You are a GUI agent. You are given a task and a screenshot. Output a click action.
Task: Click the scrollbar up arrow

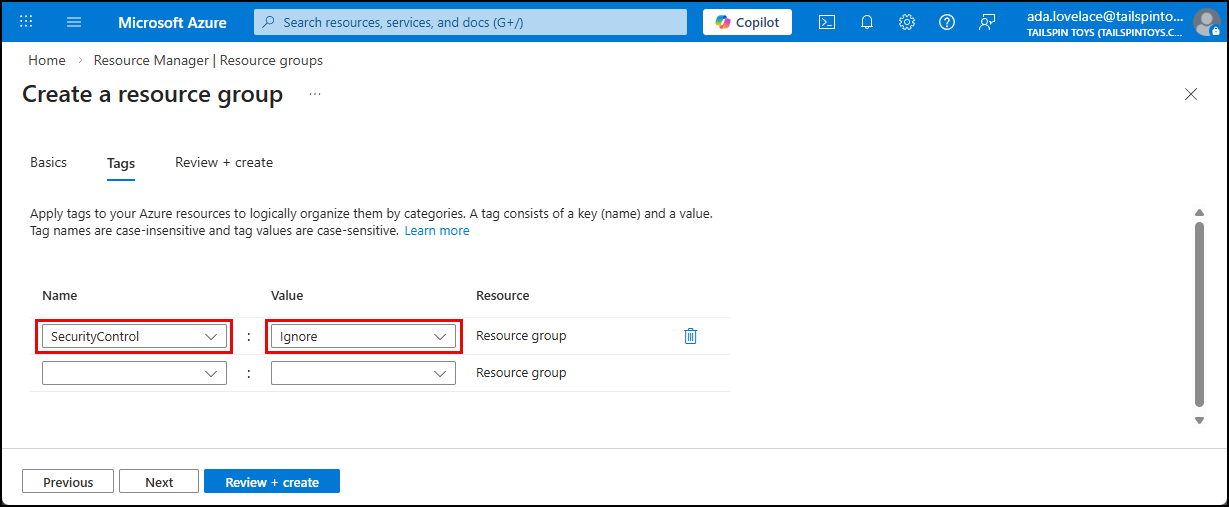coord(1200,212)
